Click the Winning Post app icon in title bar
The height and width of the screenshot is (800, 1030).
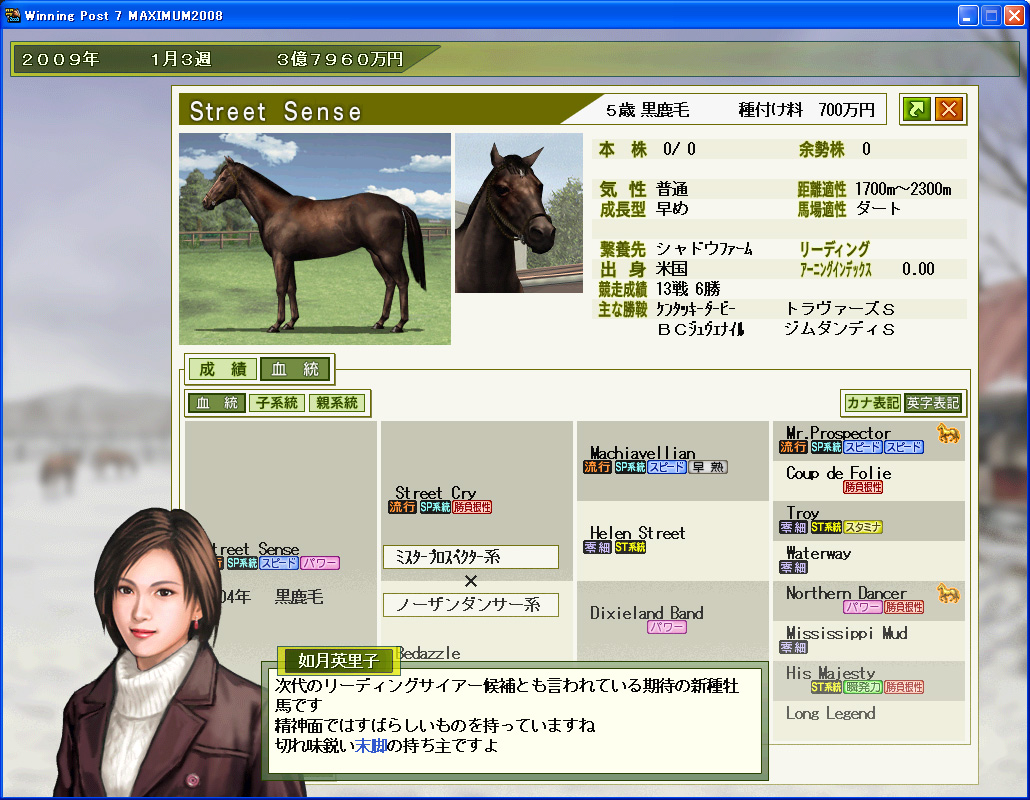12,14
